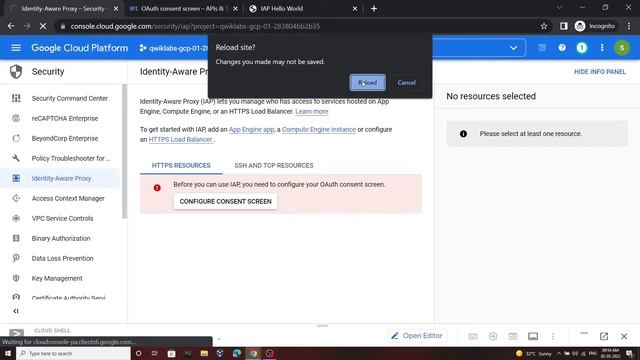Open VPC Service Controls
The image size is (640, 360).
point(62,218)
